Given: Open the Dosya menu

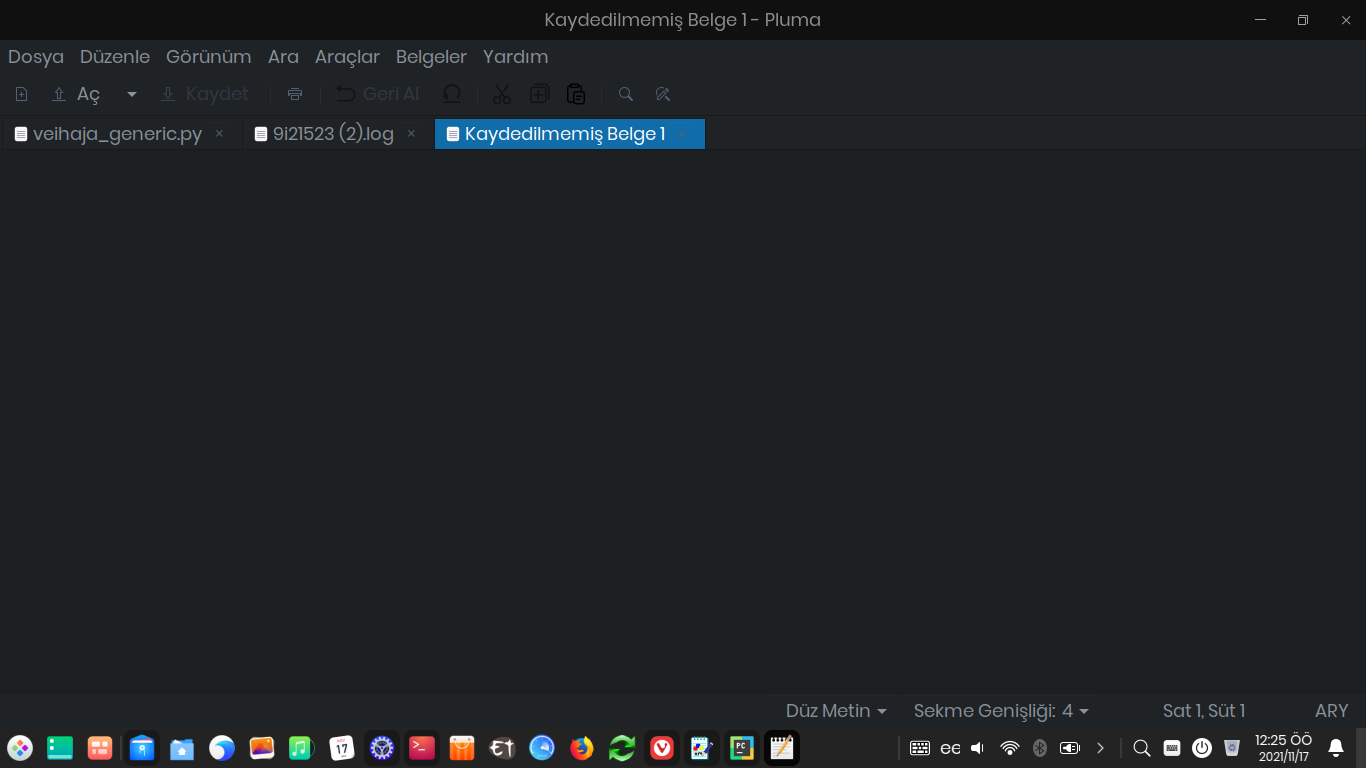Looking at the screenshot, I should (x=36, y=57).
